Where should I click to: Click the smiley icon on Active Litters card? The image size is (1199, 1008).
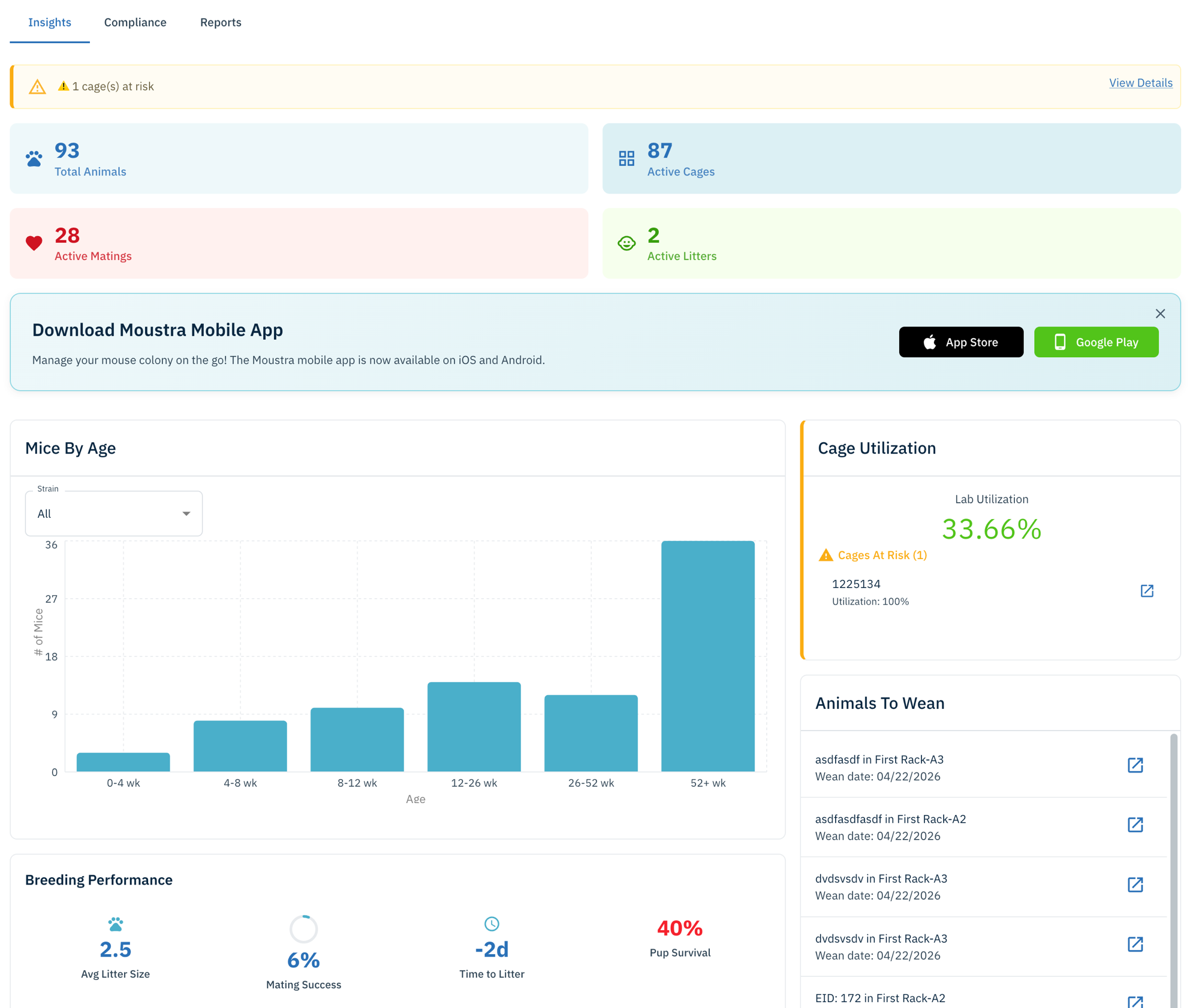pyautogui.click(x=626, y=243)
